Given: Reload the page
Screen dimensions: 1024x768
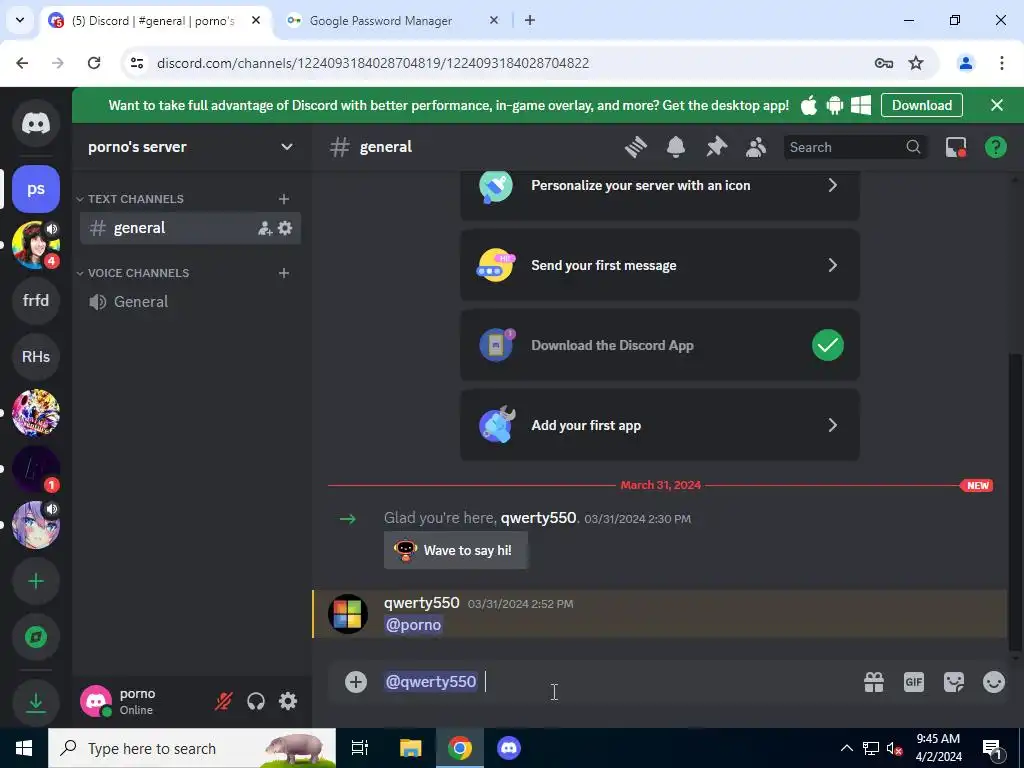Looking at the screenshot, I should 94,63.
